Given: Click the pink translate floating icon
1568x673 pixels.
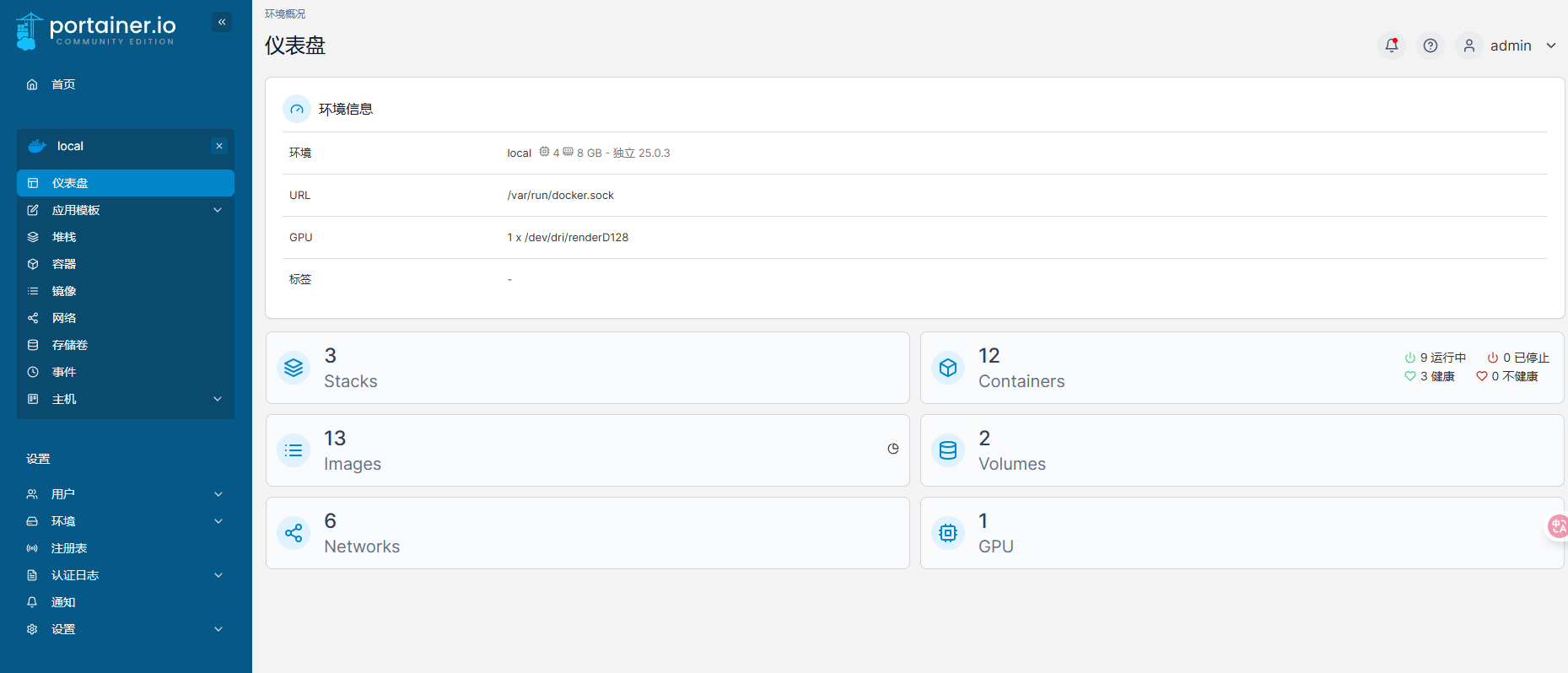Looking at the screenshot, I should click(1558, 526).
